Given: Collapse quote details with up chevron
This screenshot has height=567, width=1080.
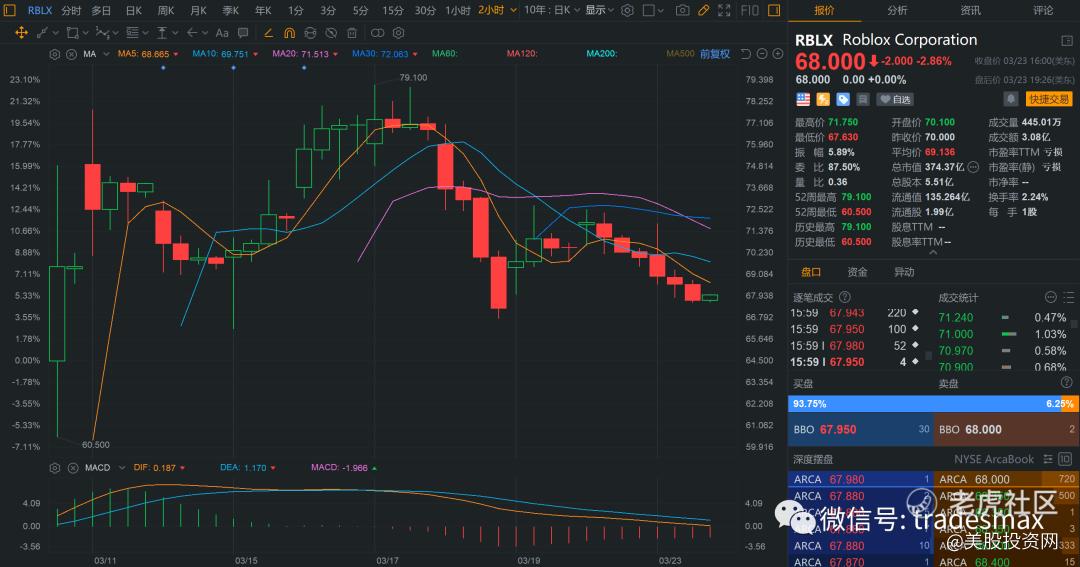Looking at the screenshot, I should 933,253.
